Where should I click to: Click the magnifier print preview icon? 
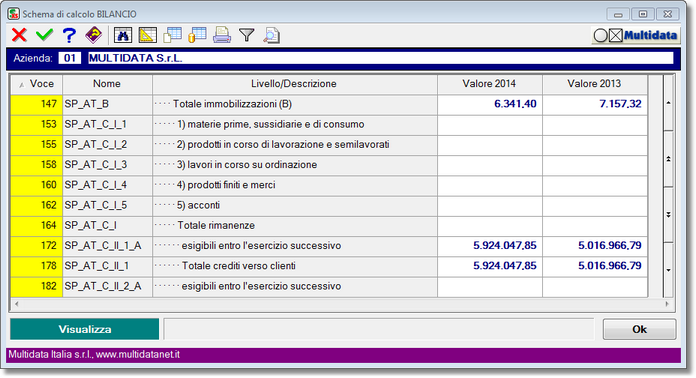coord(271,35)
